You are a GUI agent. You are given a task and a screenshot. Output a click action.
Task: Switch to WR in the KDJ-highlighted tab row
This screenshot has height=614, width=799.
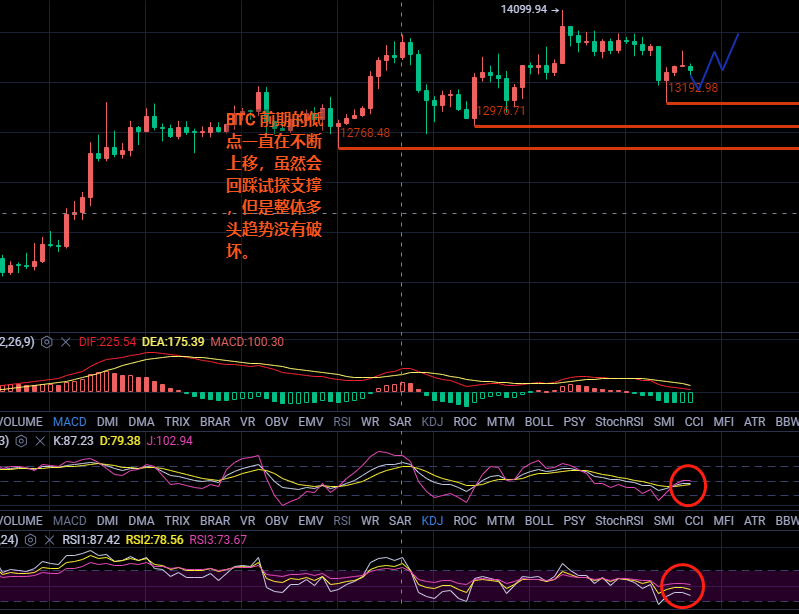click(x=370, y=521)
